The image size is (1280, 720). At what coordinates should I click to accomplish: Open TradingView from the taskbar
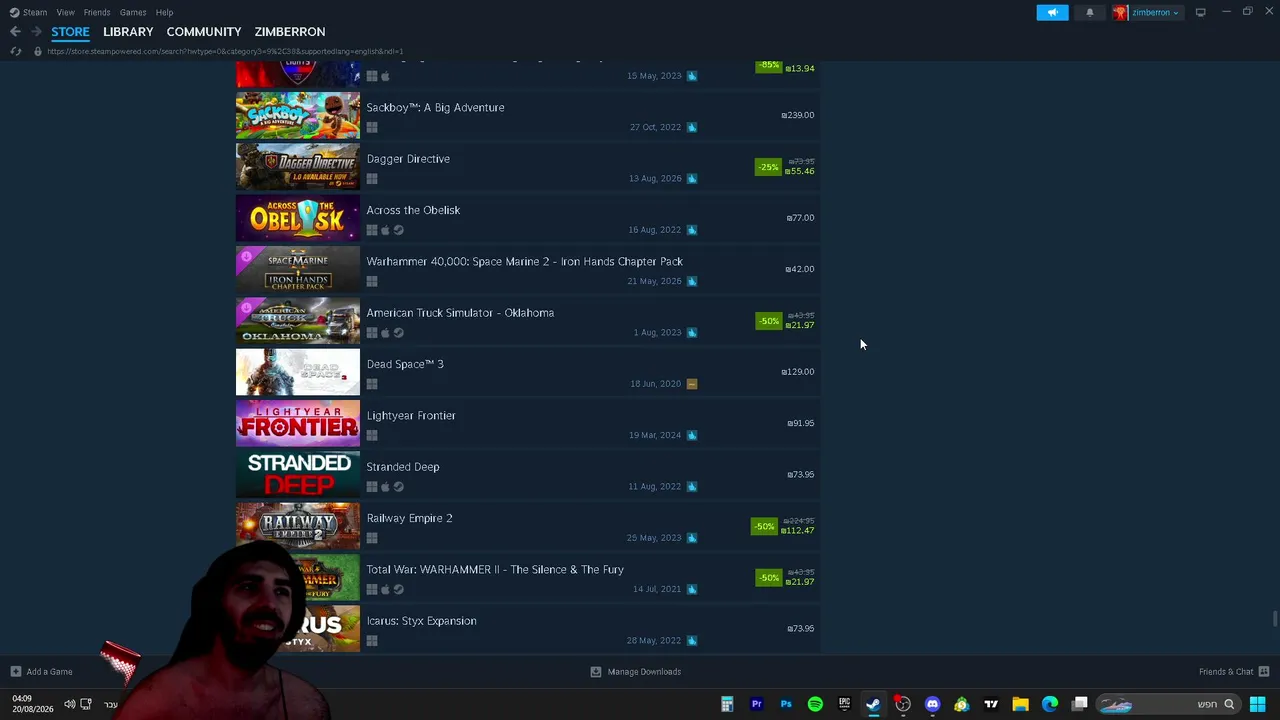[x=991, y=704]
